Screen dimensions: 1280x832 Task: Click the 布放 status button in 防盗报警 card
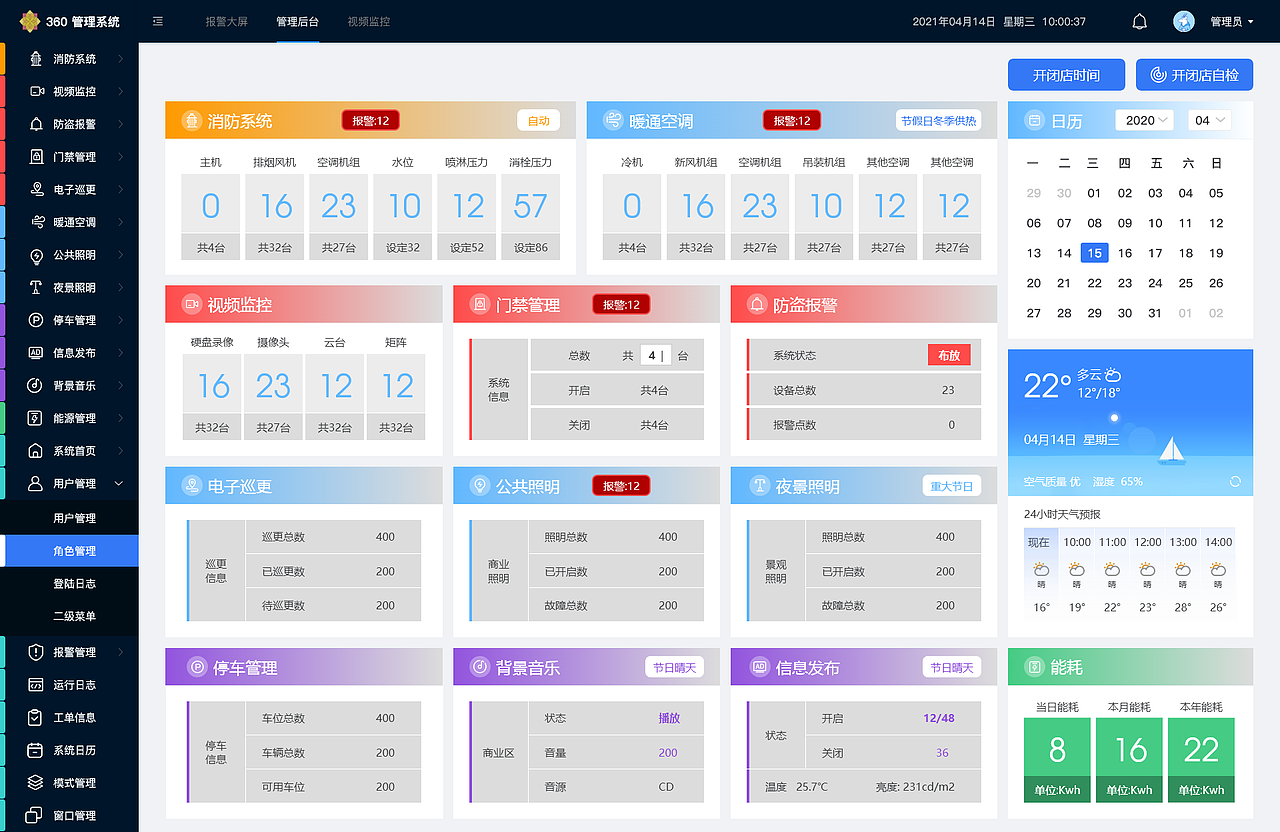click(949, 355)
